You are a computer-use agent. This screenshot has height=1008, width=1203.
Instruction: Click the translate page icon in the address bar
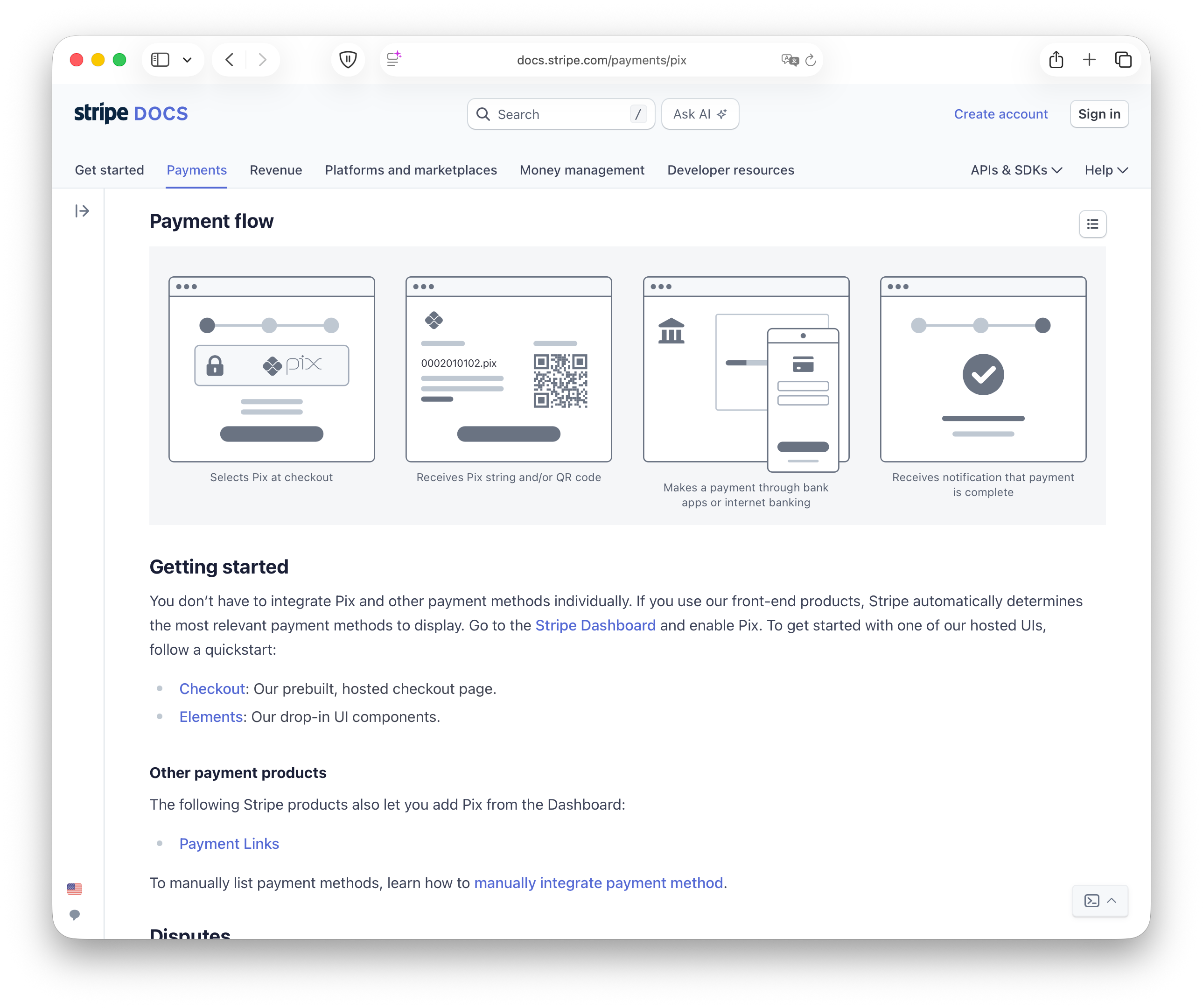pos(790,60)
